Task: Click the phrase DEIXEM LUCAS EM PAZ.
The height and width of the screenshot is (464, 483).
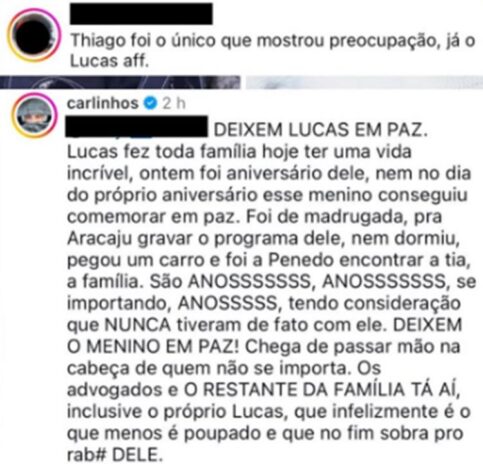Action: click(x=320, y=130)
